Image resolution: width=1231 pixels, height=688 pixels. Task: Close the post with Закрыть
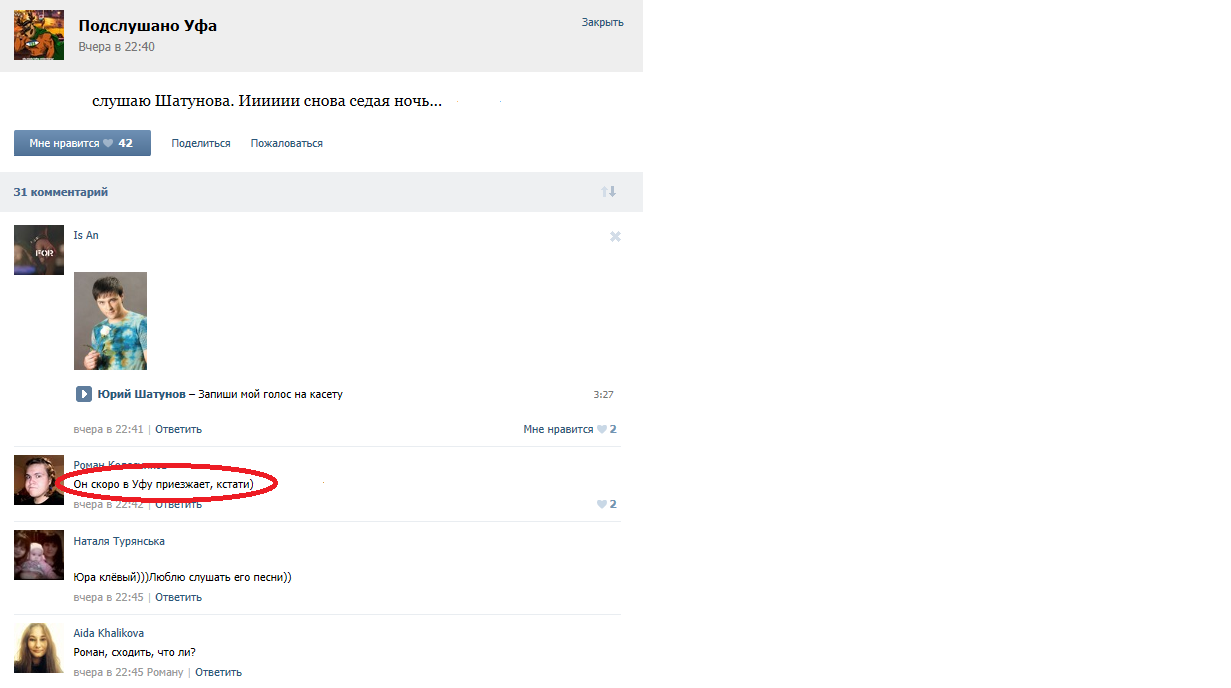[x=602, y=22]
